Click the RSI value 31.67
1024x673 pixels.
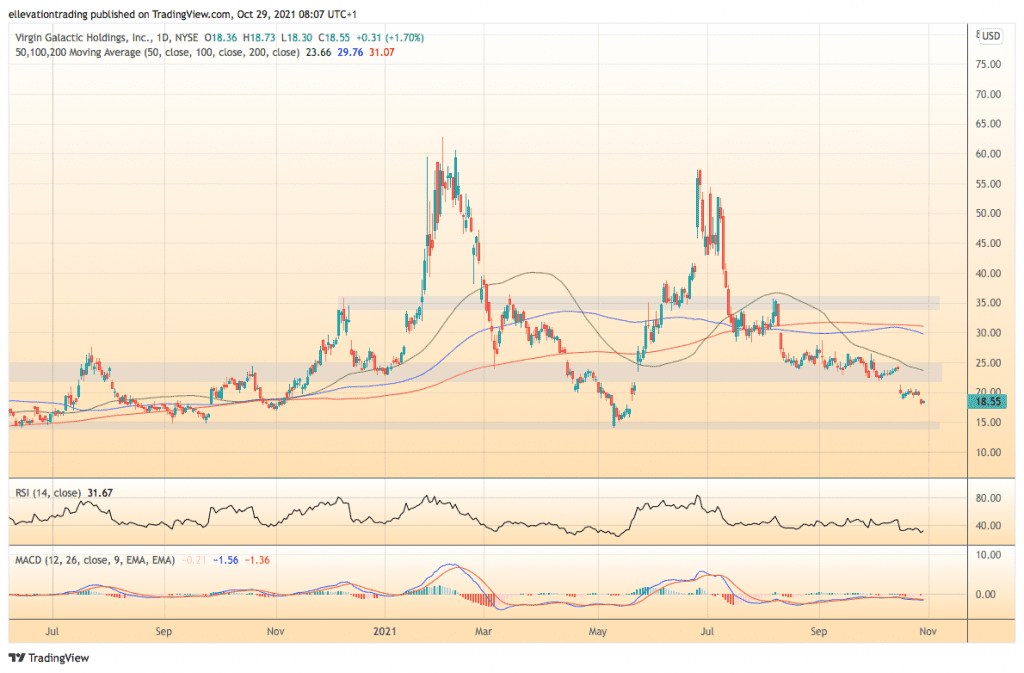100,493
